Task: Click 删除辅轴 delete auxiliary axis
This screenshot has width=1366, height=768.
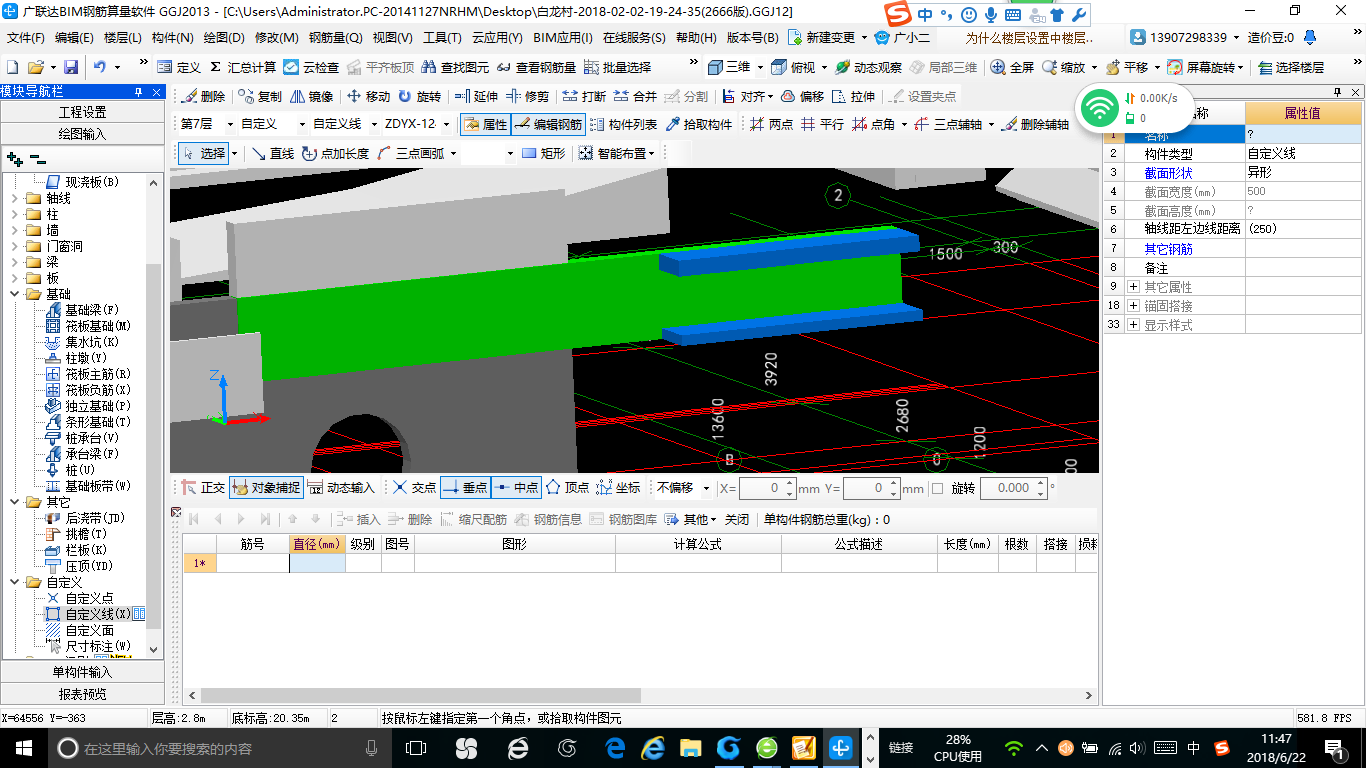Action: [1035, 125]
